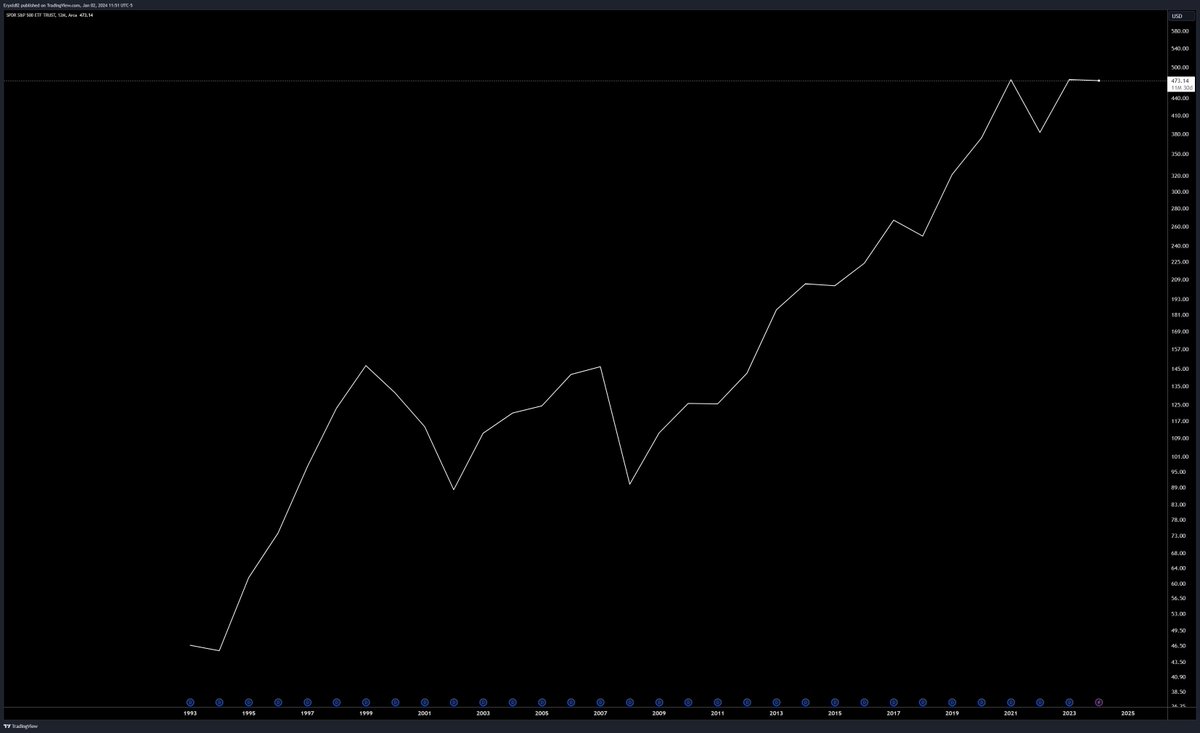Image resolution: width=1200 pixels, height=733 pixels.
Task: Click the purple upcoming event marker
Action: [1099, 702]
